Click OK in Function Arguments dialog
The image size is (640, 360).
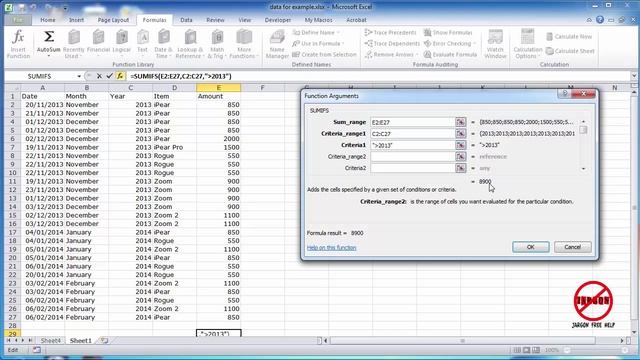point(531,247)
